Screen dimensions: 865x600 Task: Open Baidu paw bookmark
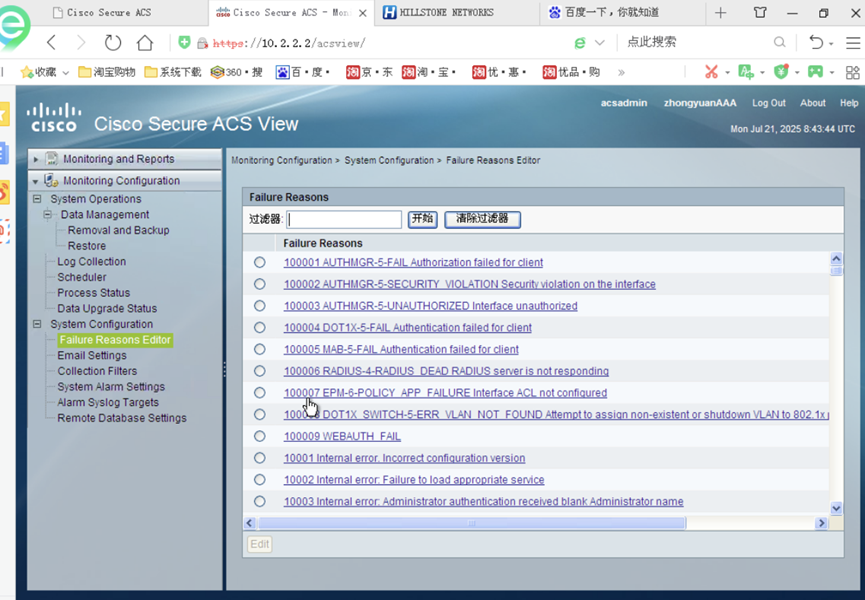point(303,72)
